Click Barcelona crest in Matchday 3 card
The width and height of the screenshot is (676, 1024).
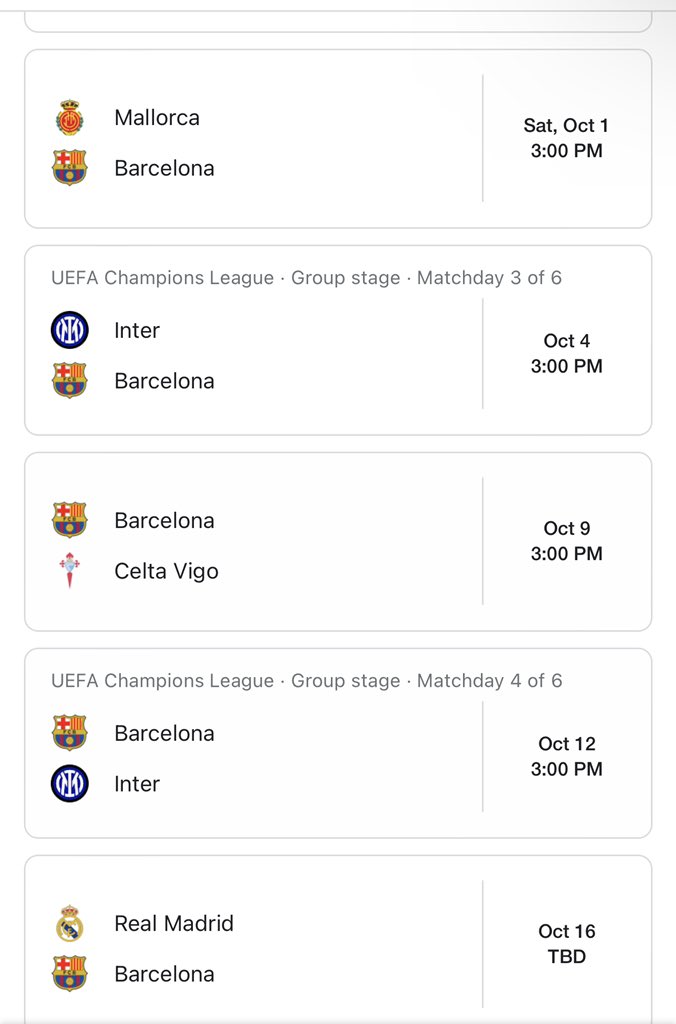click(x=70, y=381)
